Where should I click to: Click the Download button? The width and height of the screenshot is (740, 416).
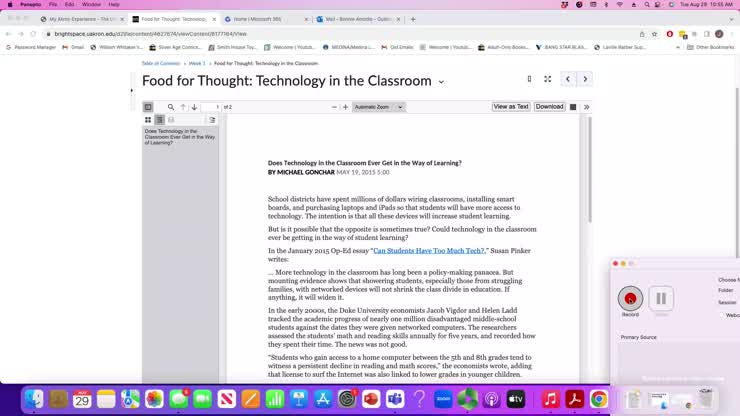(549, 107)
